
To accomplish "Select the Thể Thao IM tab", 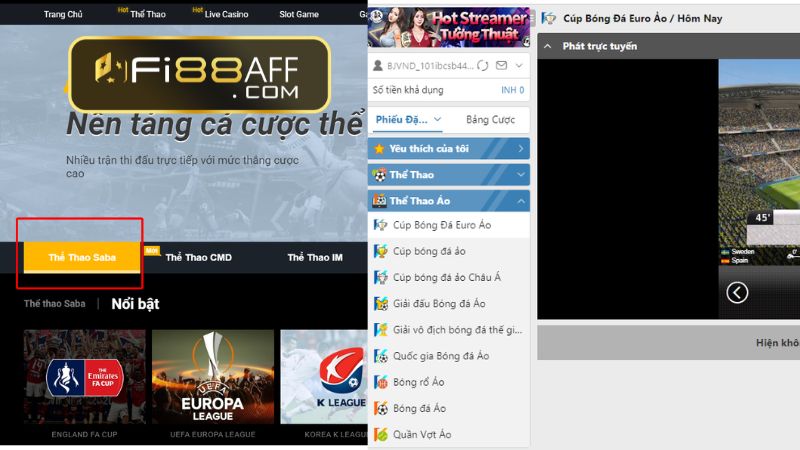I will 315,257.
